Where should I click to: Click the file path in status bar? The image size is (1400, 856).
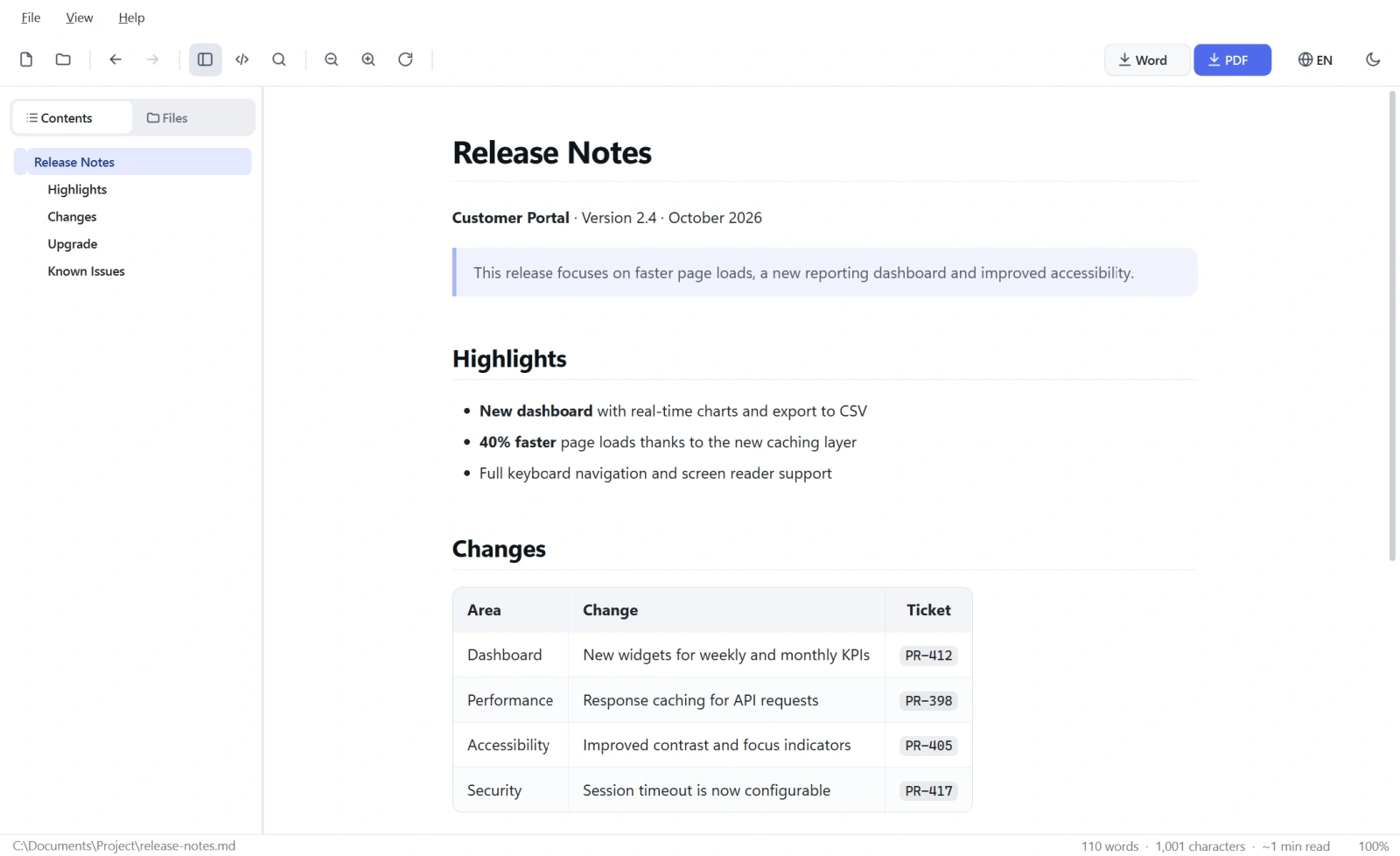124,845
